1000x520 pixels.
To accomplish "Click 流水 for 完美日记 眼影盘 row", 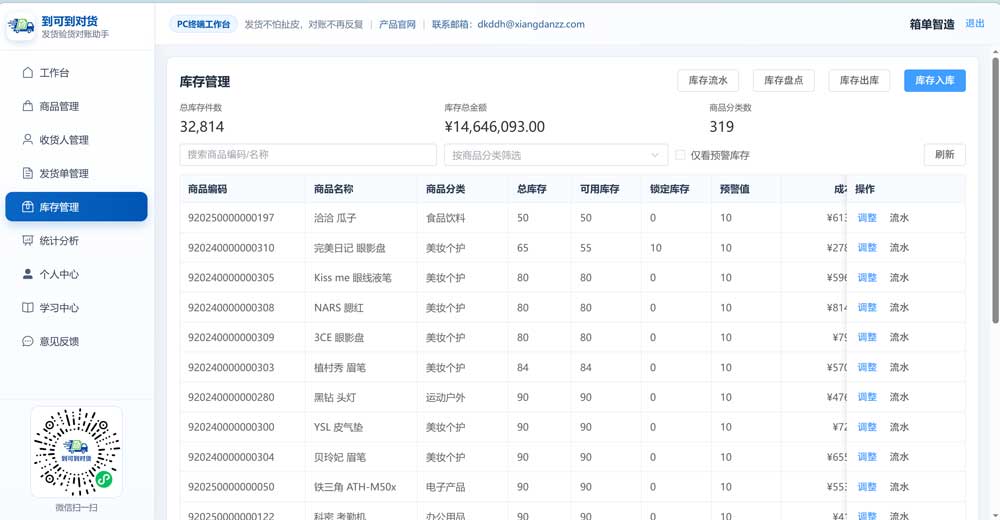I will tap(899, 248).
